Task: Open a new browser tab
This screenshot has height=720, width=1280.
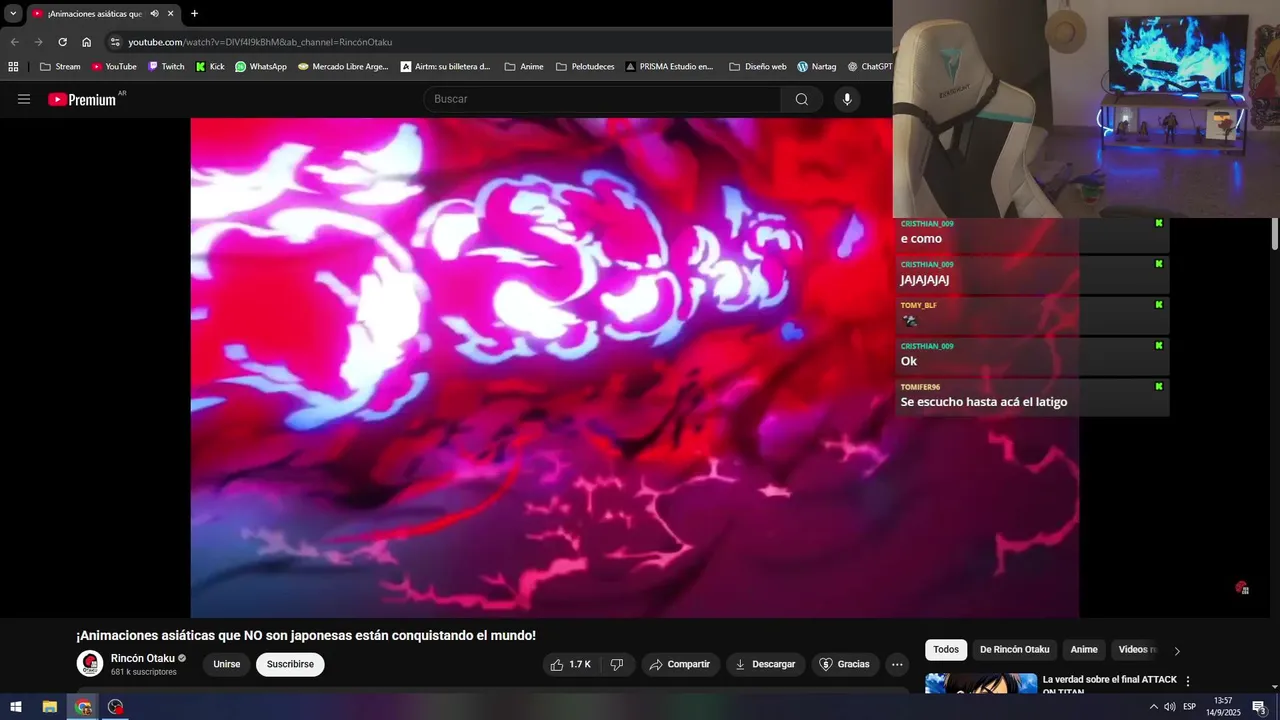Action: (x=194, y=14)
